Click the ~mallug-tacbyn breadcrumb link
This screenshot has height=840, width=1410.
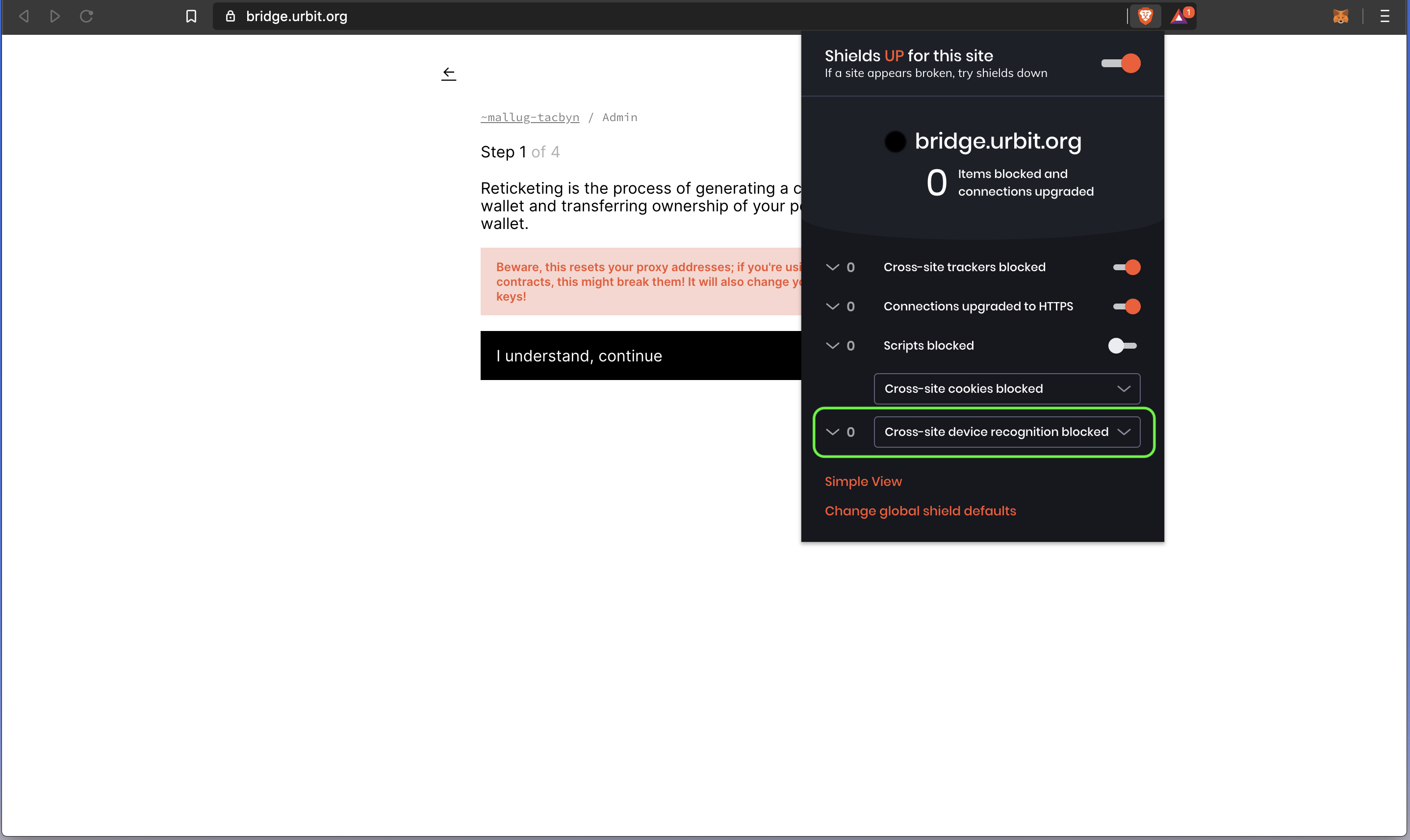tap(529, 117)
